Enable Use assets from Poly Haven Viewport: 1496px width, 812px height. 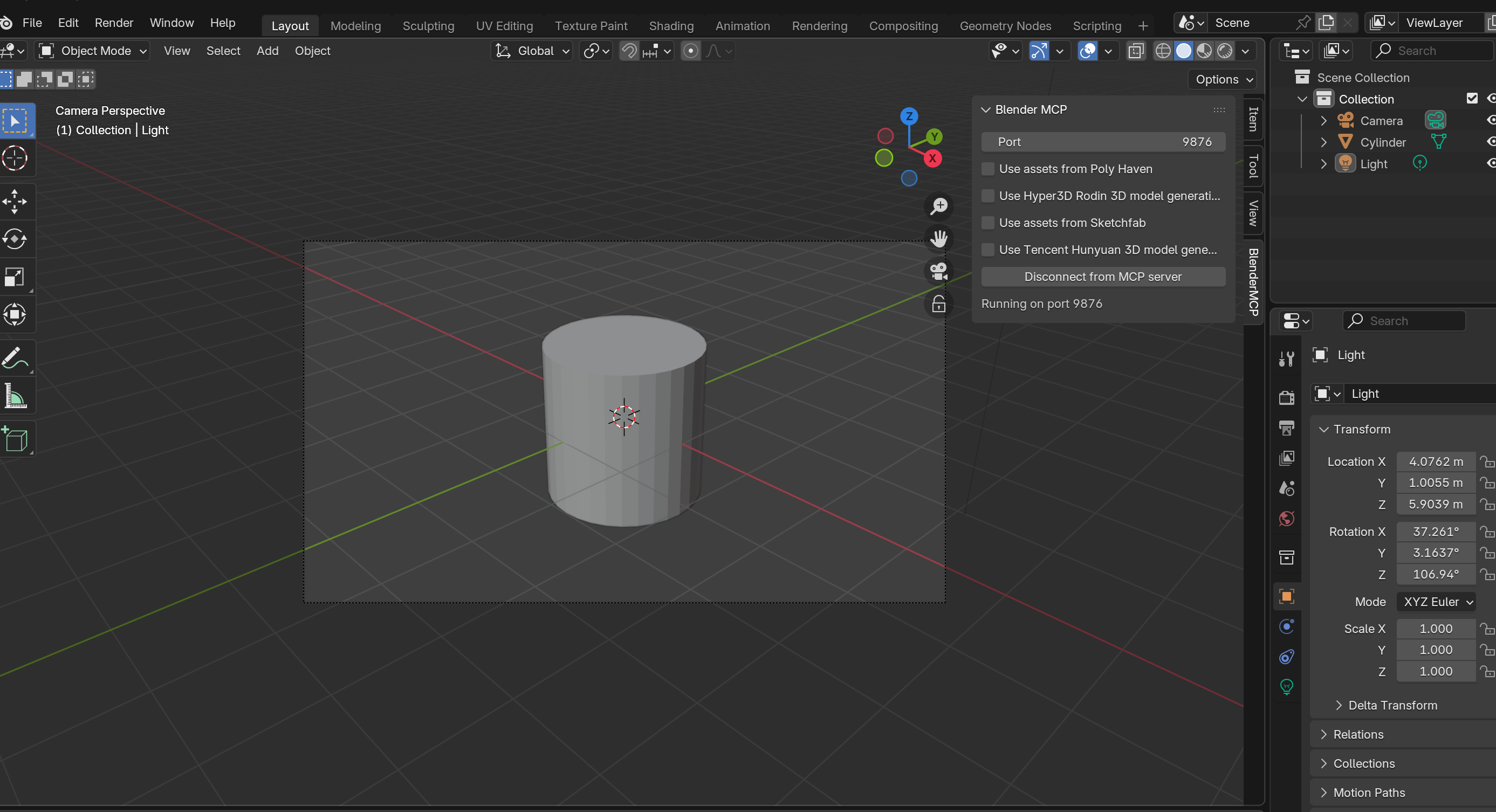[988, 168]
